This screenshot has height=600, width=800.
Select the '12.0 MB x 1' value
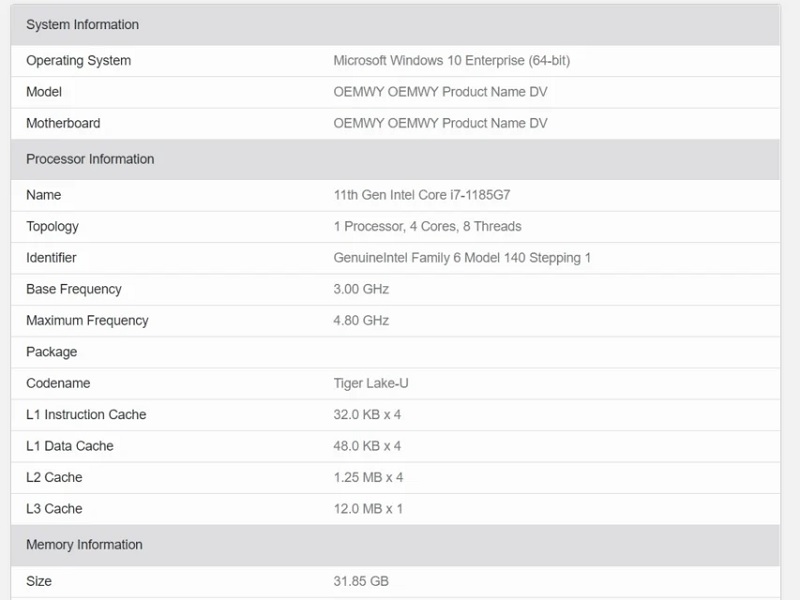(368, 509)
